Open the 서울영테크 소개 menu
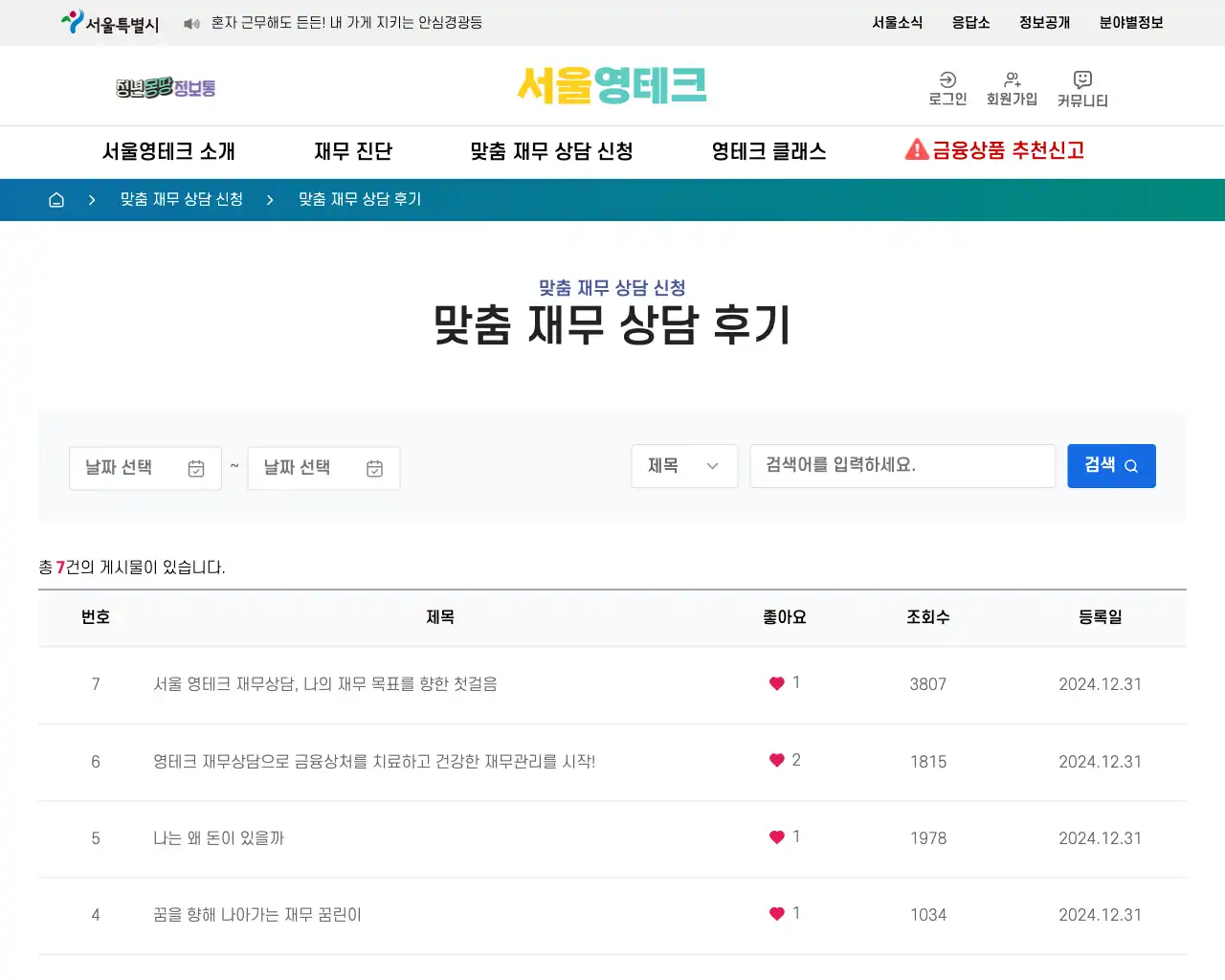Viewport: 1225px width, 980px height. (168, 151)
